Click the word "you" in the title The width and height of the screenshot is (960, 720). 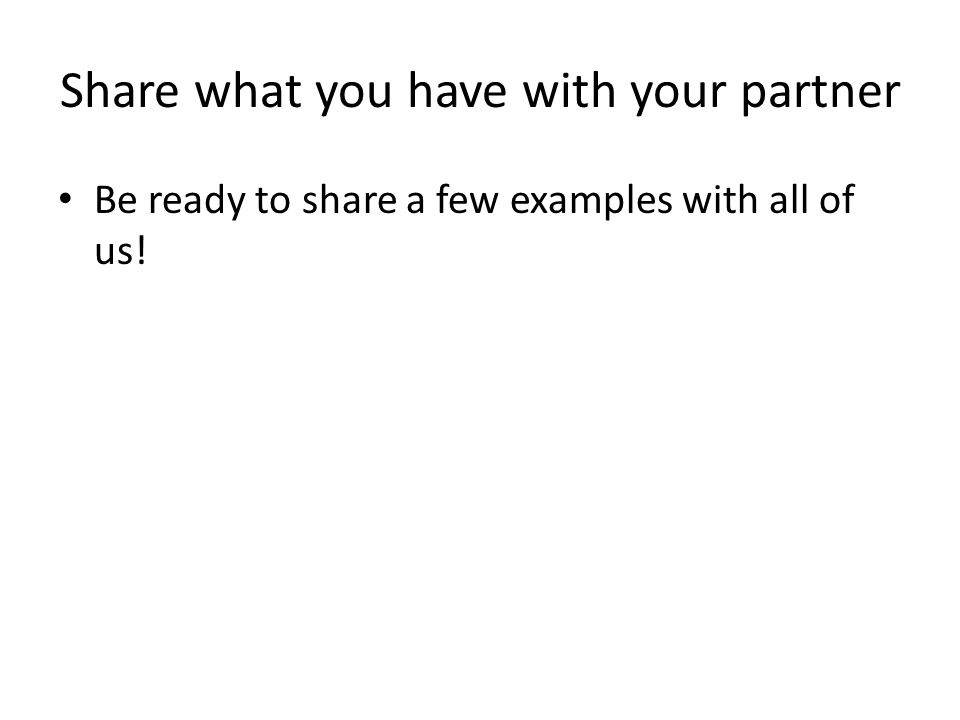354,97
